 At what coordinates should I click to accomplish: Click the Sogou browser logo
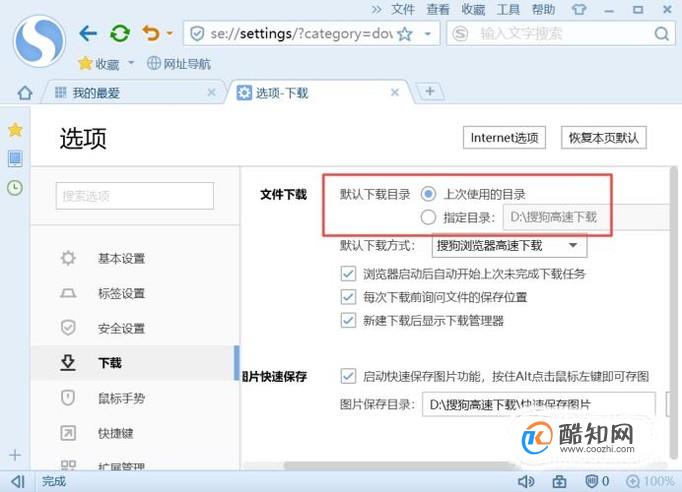[39, 41]
